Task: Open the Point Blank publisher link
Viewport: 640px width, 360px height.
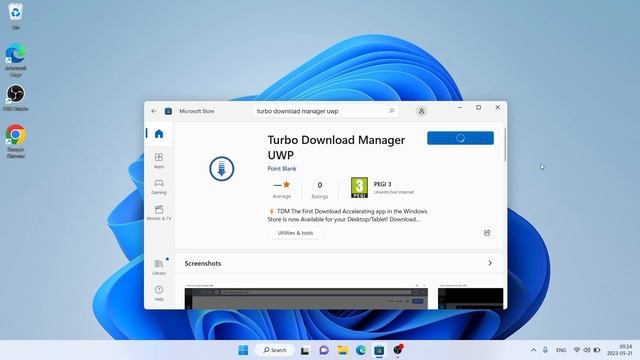Action: (282, 168)
